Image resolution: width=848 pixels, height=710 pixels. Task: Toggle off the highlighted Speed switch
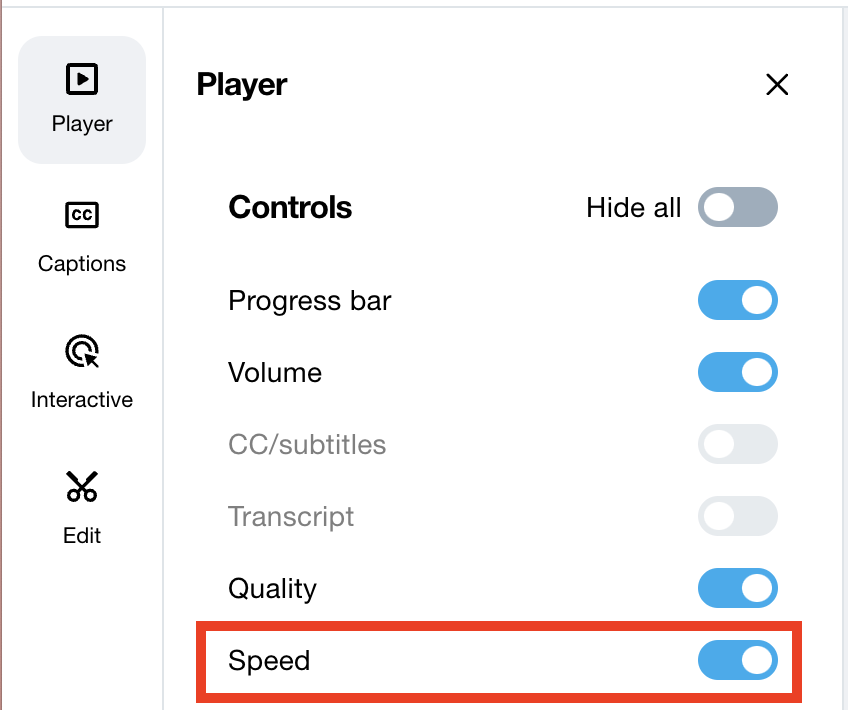737,660
